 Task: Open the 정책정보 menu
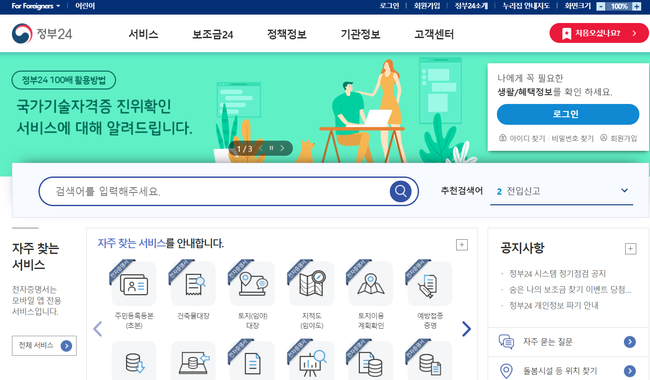[x=286, y=34]
